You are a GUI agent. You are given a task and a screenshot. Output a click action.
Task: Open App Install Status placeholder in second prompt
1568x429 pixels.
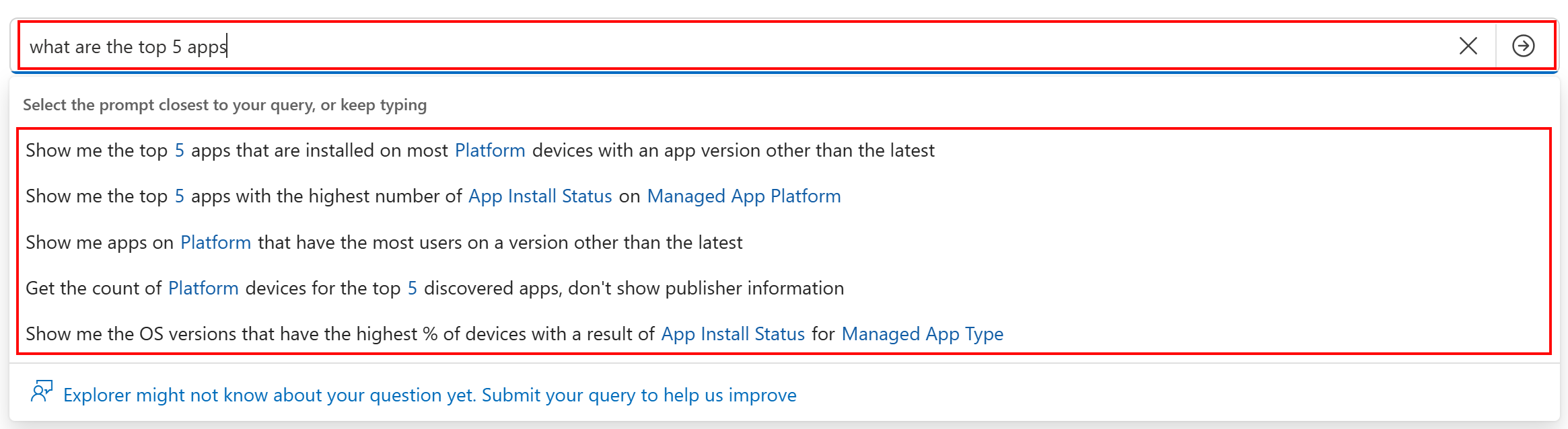click(540, 196)
